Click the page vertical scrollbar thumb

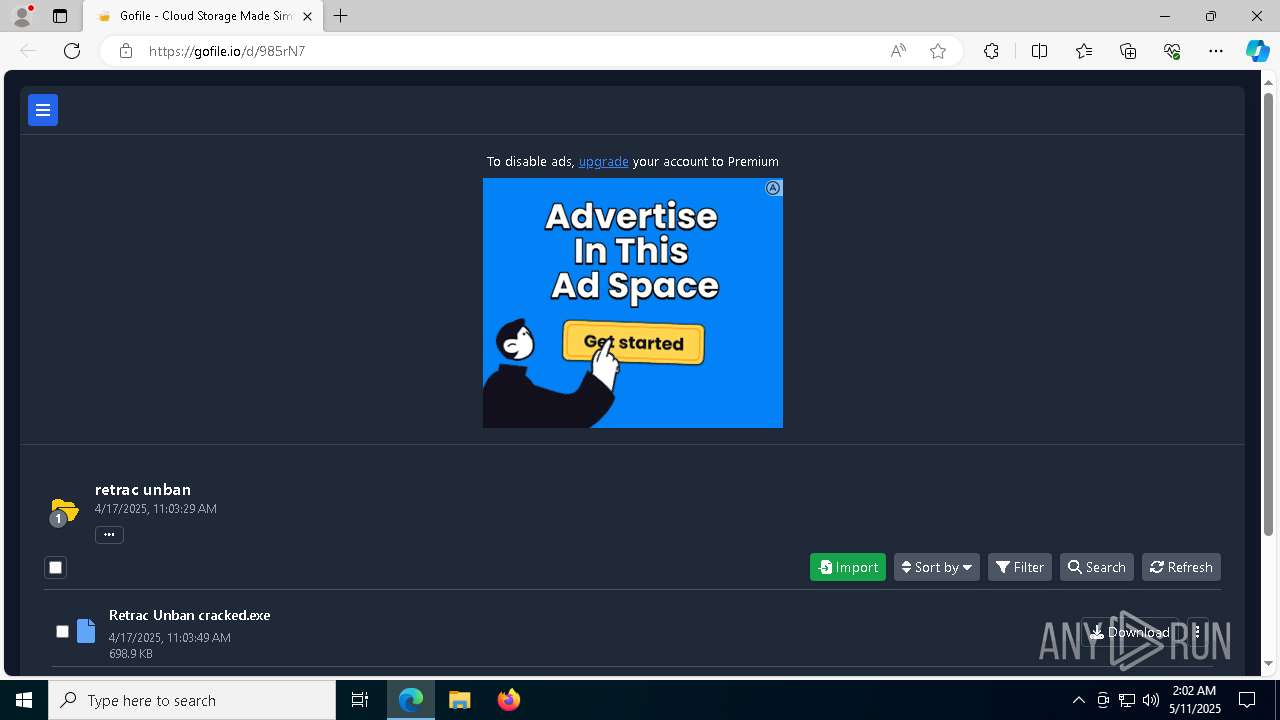[1269, 314]
